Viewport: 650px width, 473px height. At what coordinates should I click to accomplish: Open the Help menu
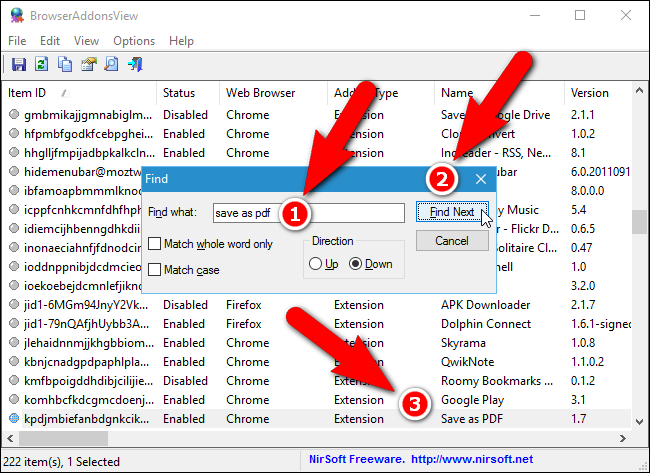click(x=181, y=41)
